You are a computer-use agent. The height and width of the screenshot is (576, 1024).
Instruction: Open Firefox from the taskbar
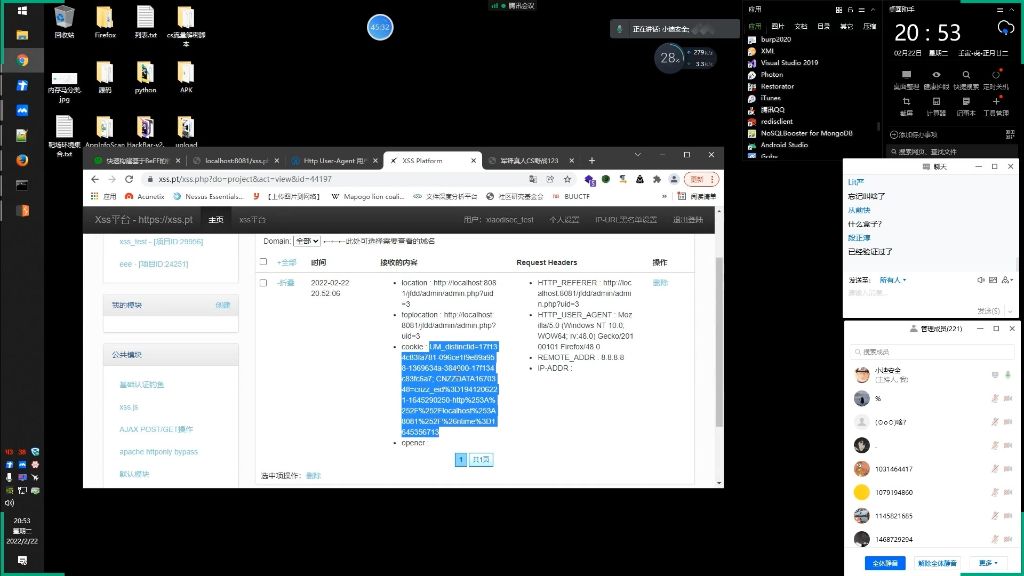[x=22, y=160]
